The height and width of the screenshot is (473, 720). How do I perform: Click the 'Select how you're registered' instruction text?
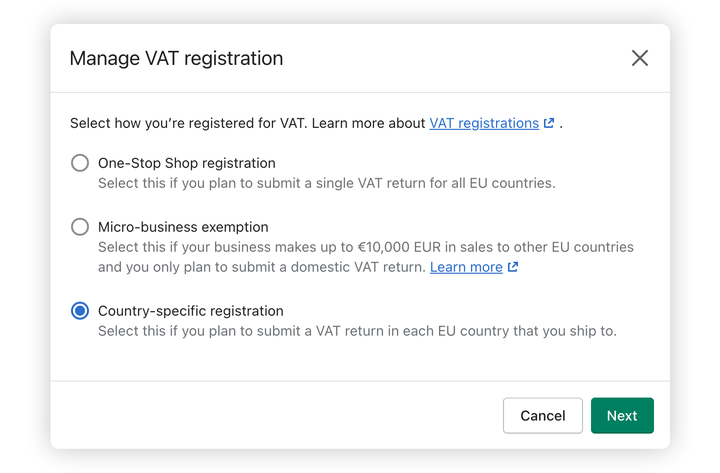tap(189, 123)
